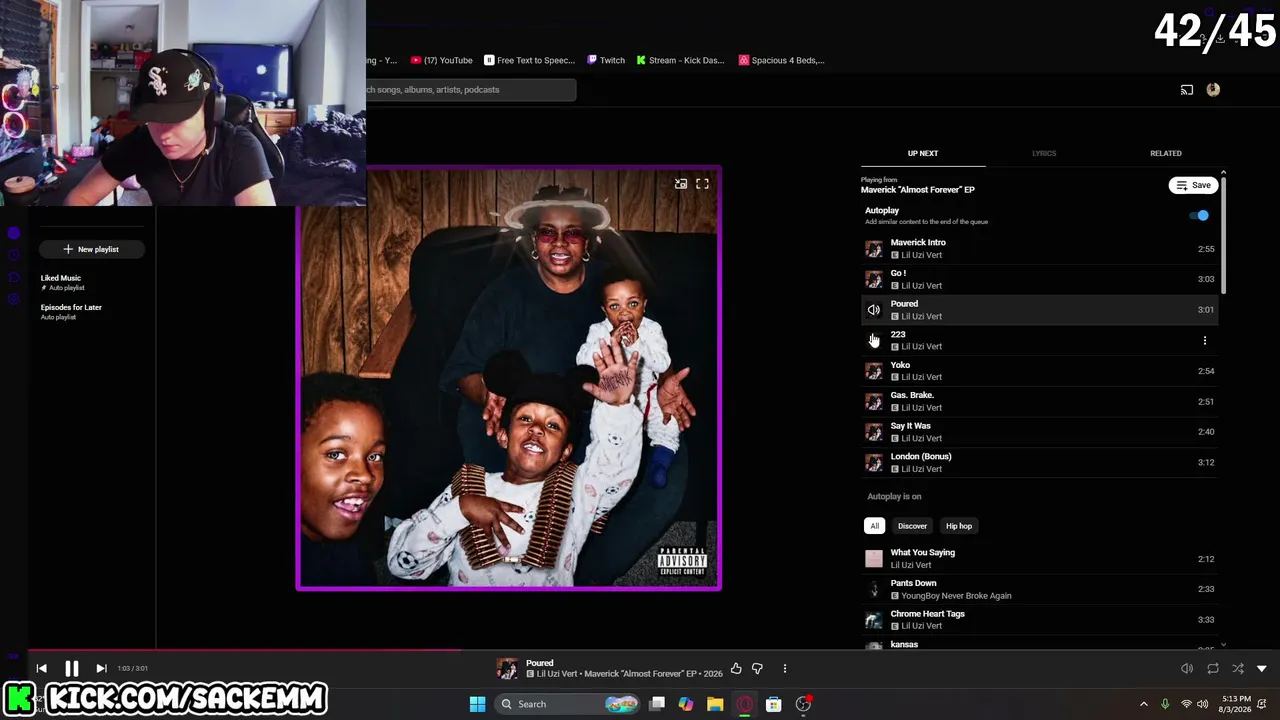Collapse the player page with down arrow
The height and width of the screenshot is (720, 1280).
point(1262,668)
